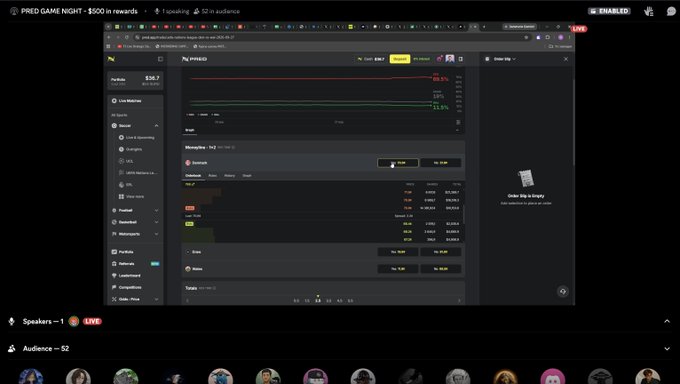Open Live & Upcoming under Soccer

coord(137,138)
